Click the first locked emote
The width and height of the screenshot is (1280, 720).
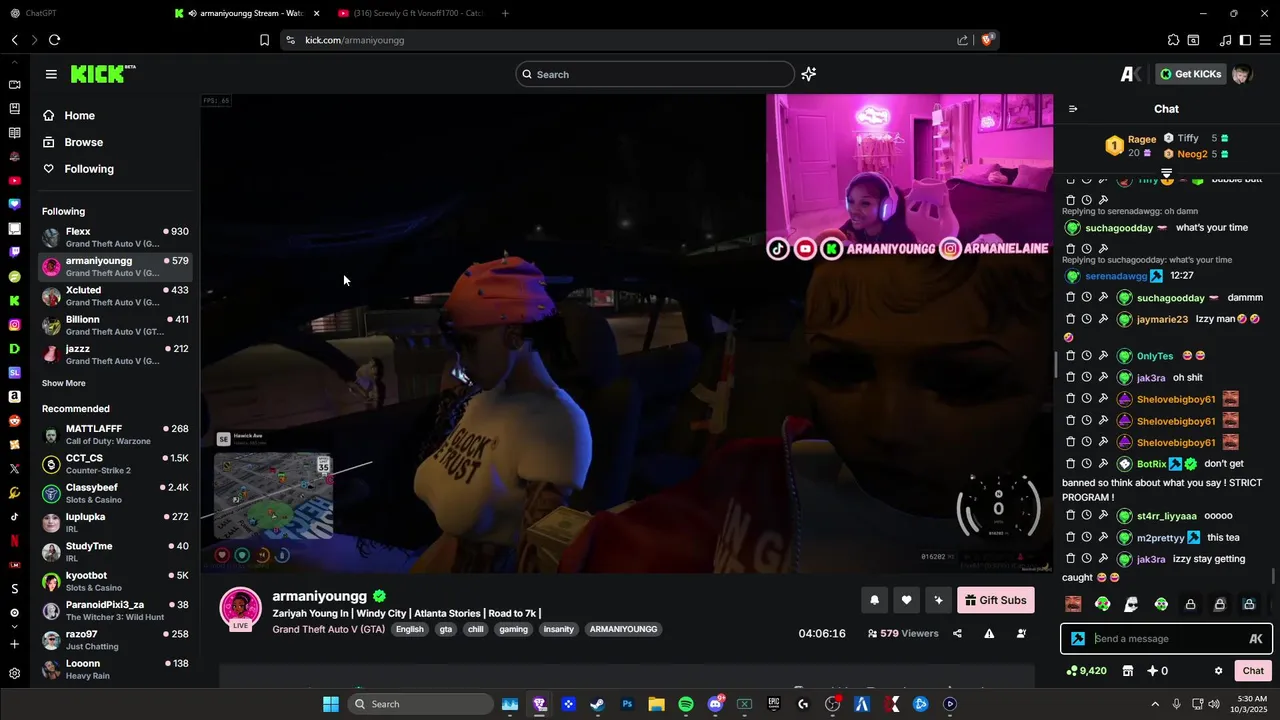tap(1190, 604)
